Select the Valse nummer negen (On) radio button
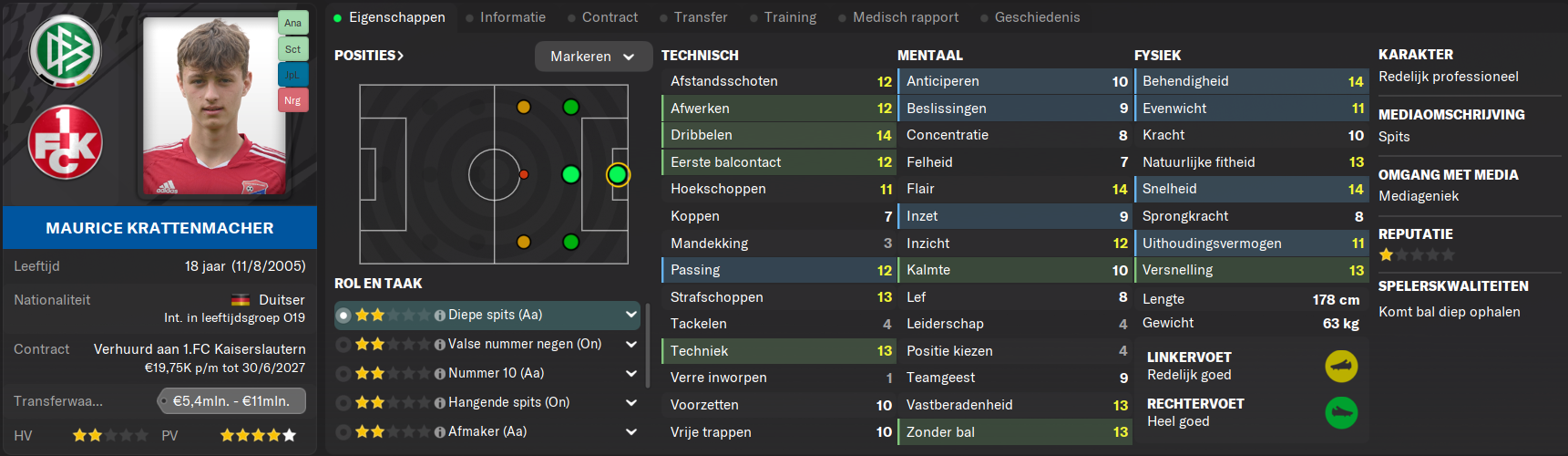This screenshot has width=1568, height=456. [x=343, y=345]
